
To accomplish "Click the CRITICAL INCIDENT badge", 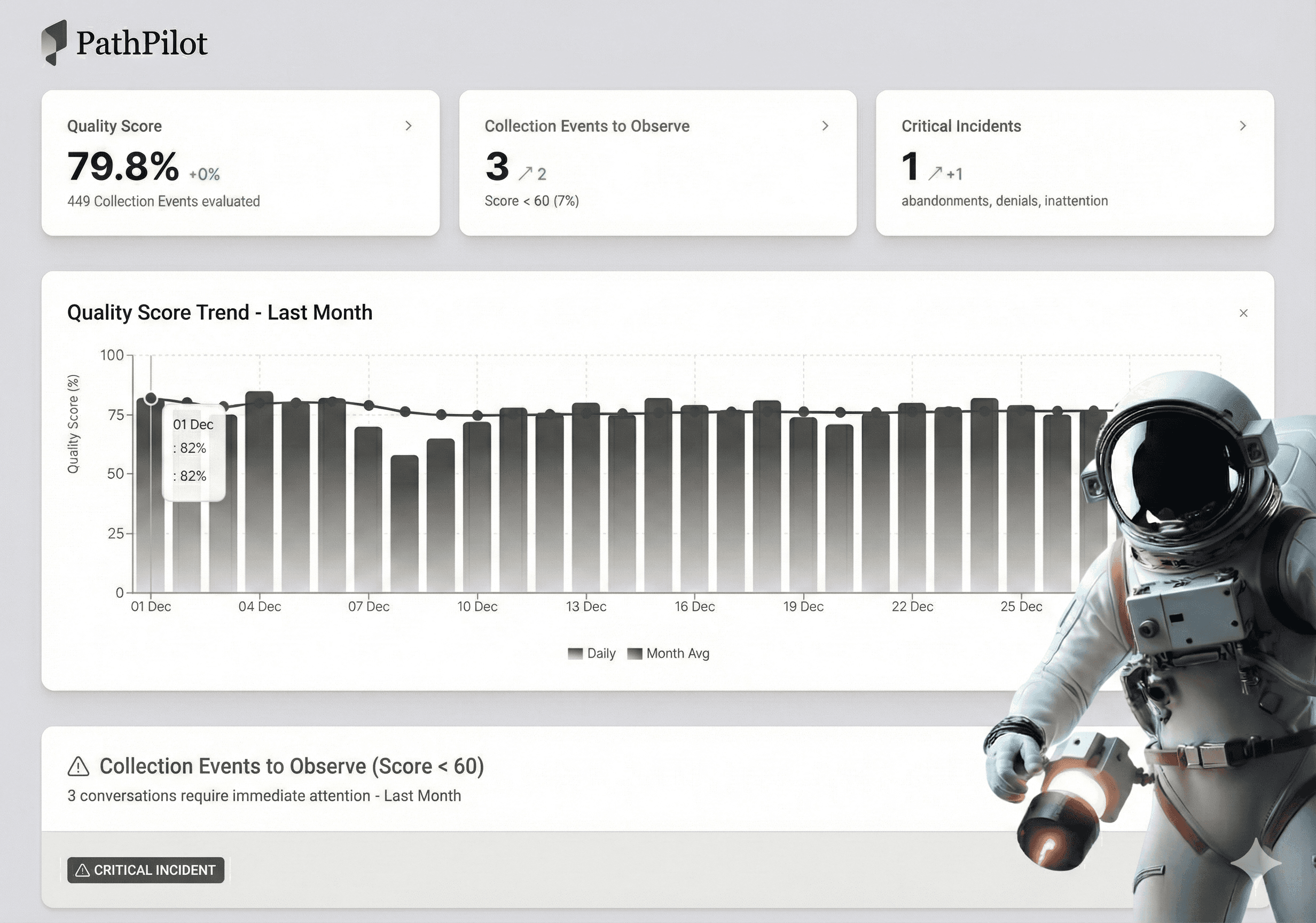I will 146,870.
